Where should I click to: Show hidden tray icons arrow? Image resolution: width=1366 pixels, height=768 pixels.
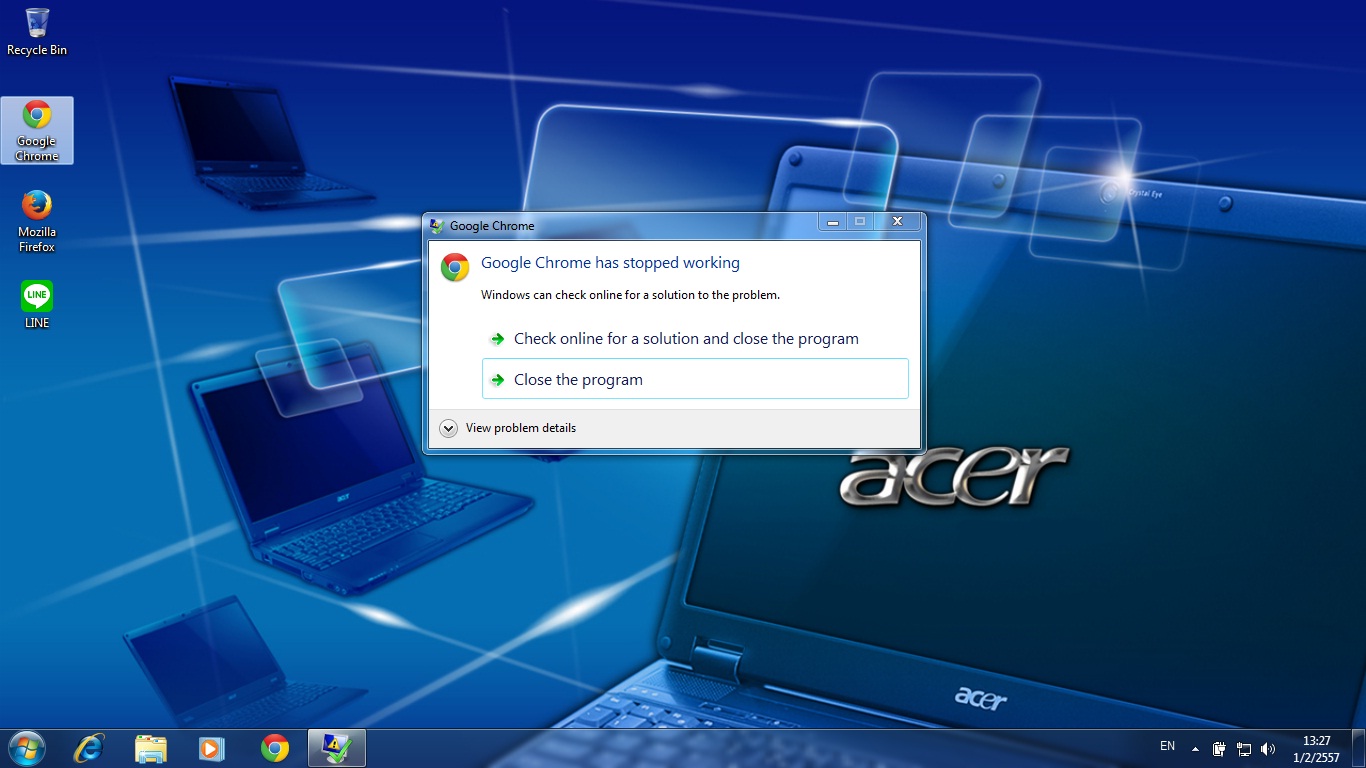[1195, 748]
